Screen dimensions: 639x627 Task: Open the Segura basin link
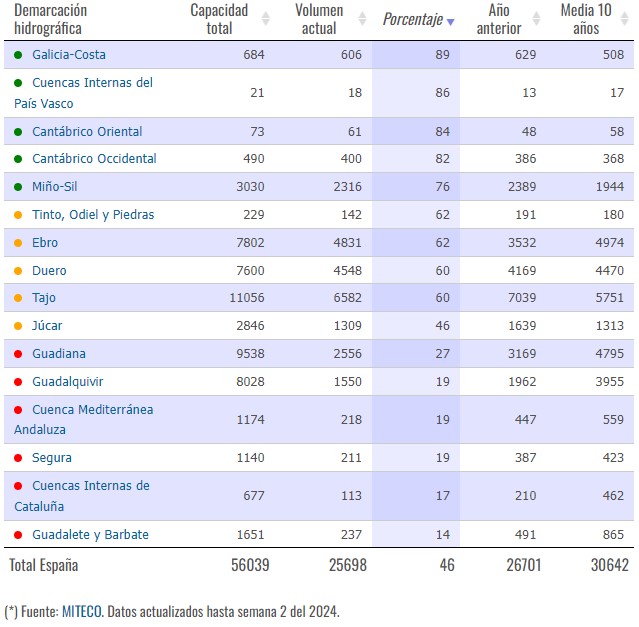point(52,458)
